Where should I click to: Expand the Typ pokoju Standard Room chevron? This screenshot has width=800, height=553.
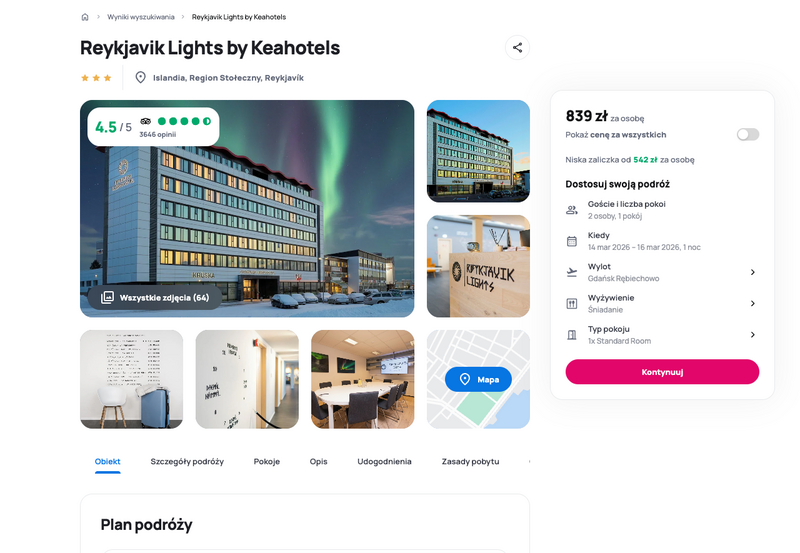pos(753,335)
